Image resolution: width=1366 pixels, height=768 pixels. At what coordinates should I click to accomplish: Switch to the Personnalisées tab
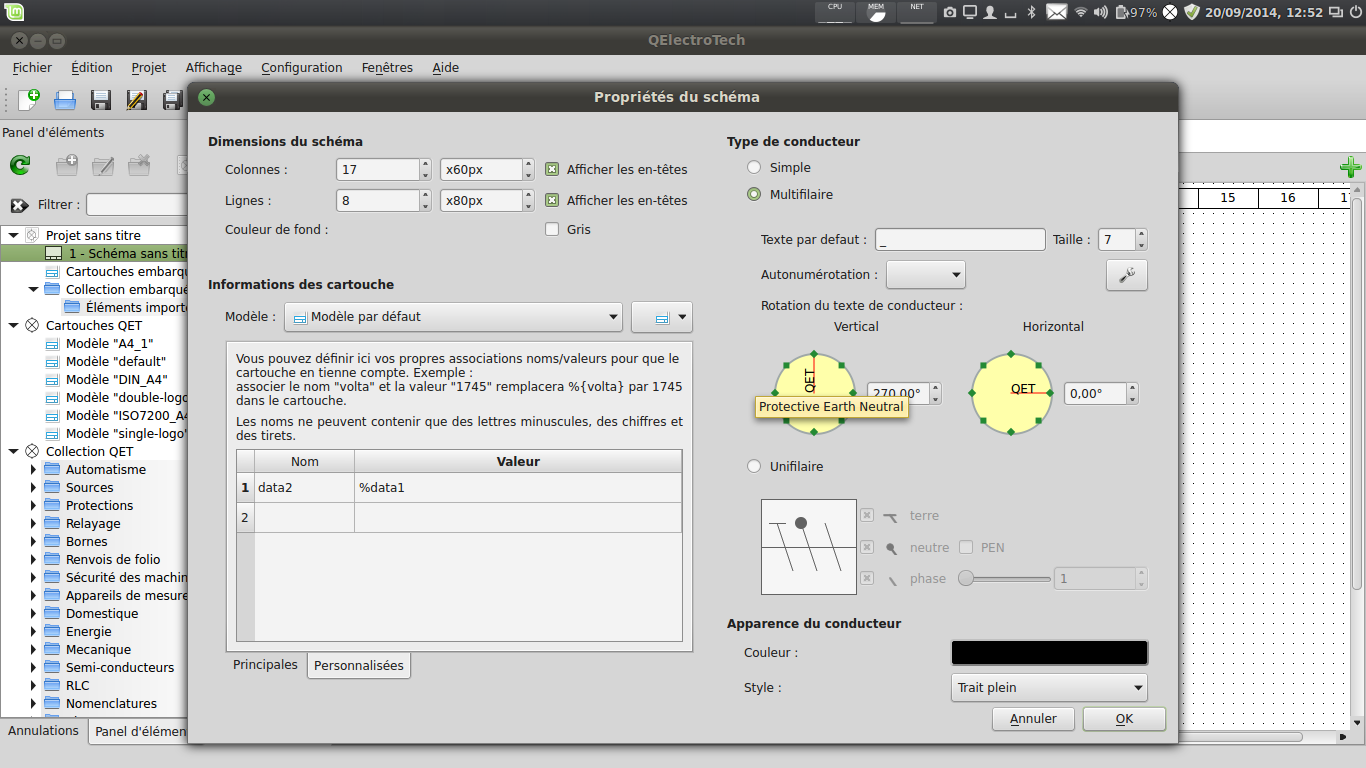pos(359,666)
